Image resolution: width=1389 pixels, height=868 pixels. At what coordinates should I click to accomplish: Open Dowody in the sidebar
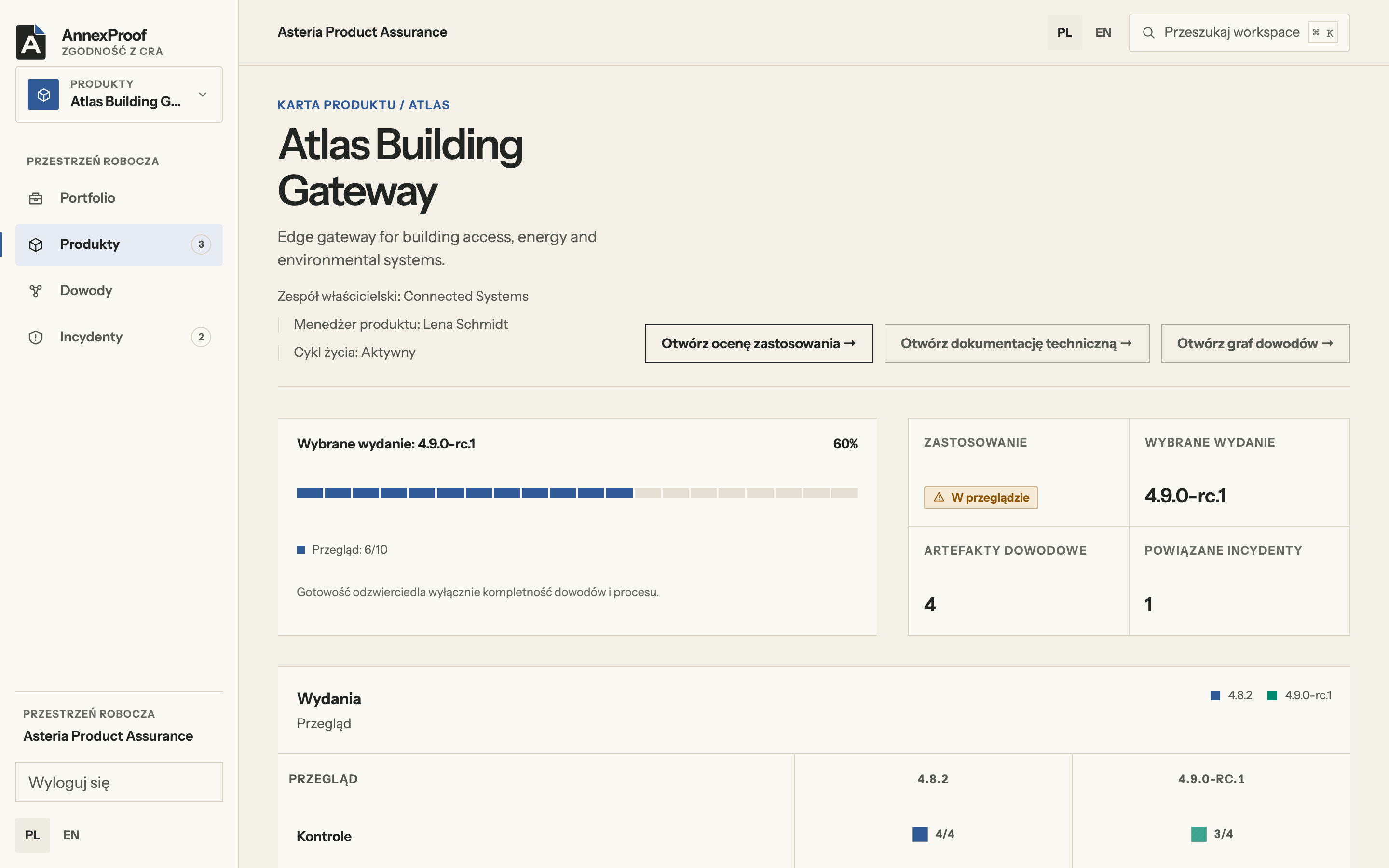(x=119, y=290)
